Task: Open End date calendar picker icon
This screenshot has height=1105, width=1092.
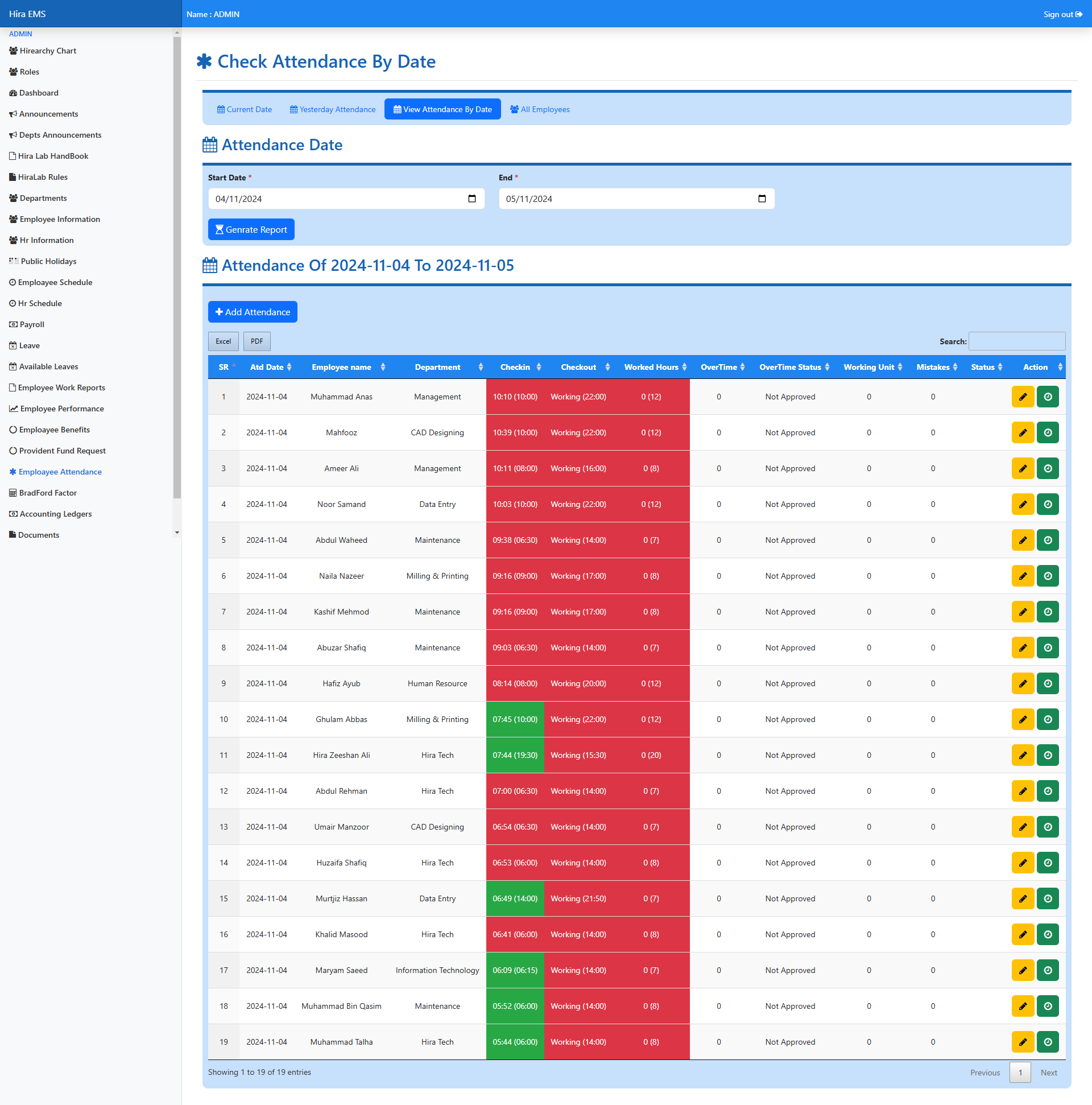Action: (762, 199)
